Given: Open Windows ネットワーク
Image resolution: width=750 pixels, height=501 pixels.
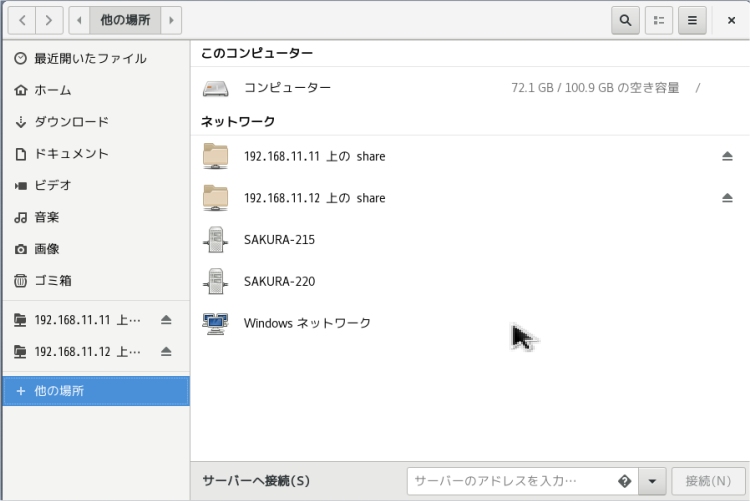Looking at the screenshot, I should pos(306,323).
